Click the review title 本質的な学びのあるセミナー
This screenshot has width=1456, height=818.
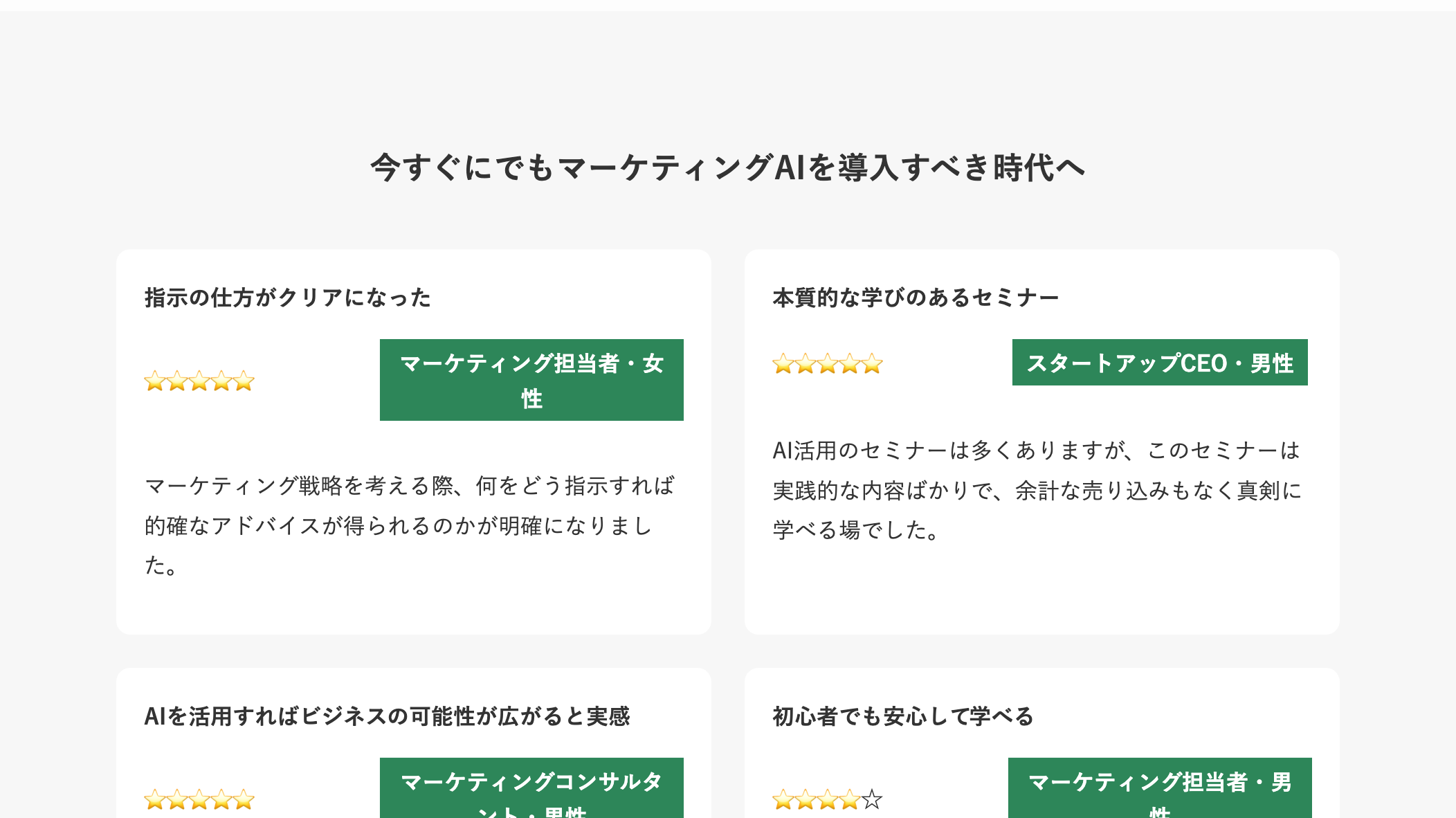click(x=916, y=298)
